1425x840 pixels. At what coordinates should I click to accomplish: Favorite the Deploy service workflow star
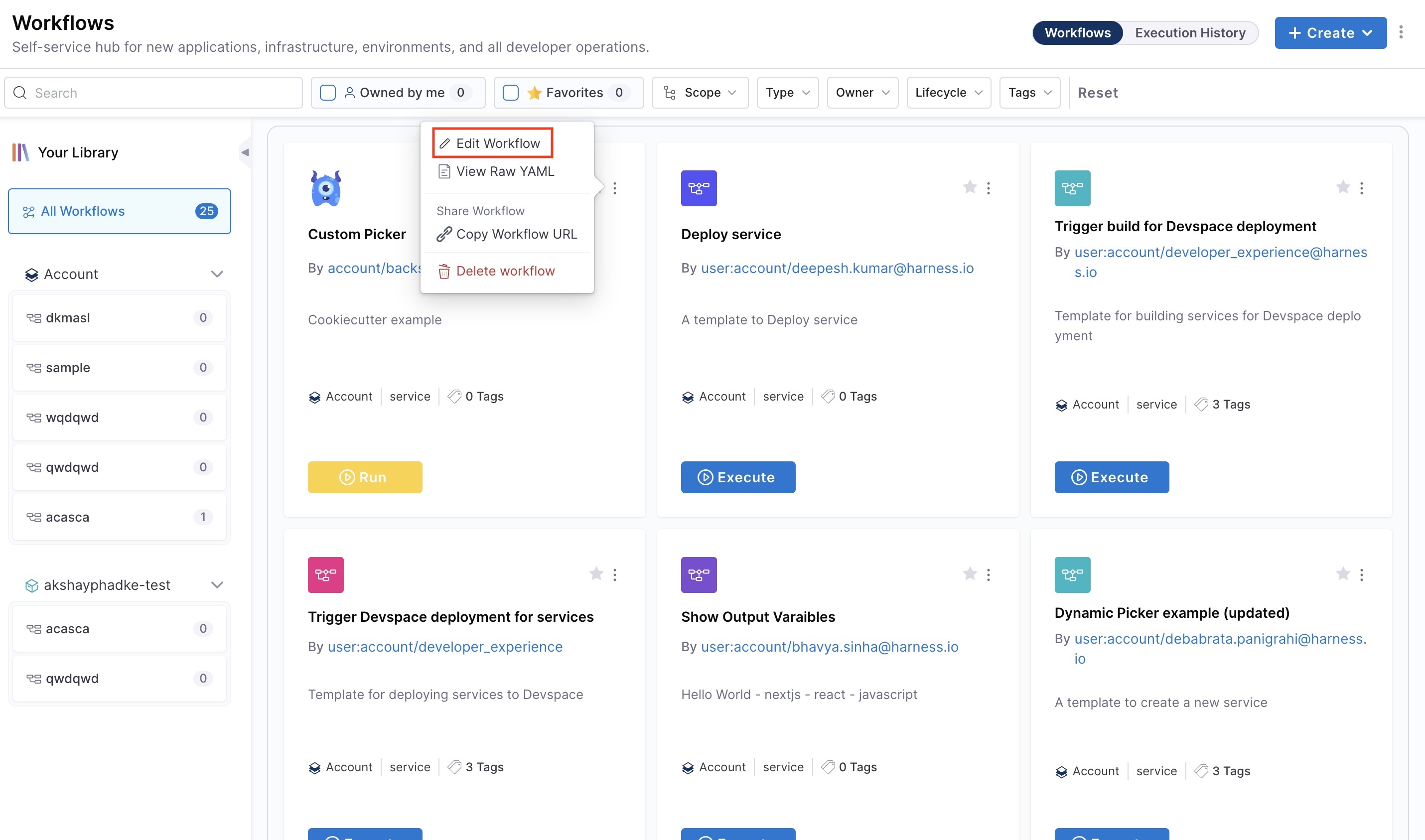[x=970, y=187]
